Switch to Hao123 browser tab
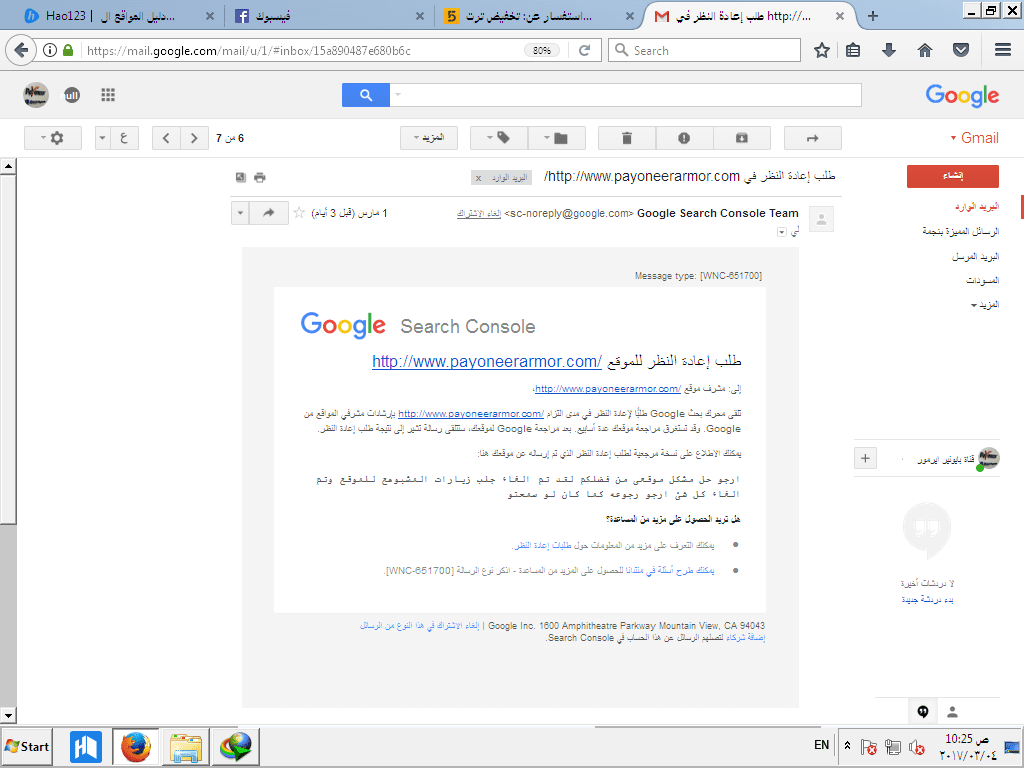Screen dimensions: 1032x768 pyautogui.click(x=118, y=16)
